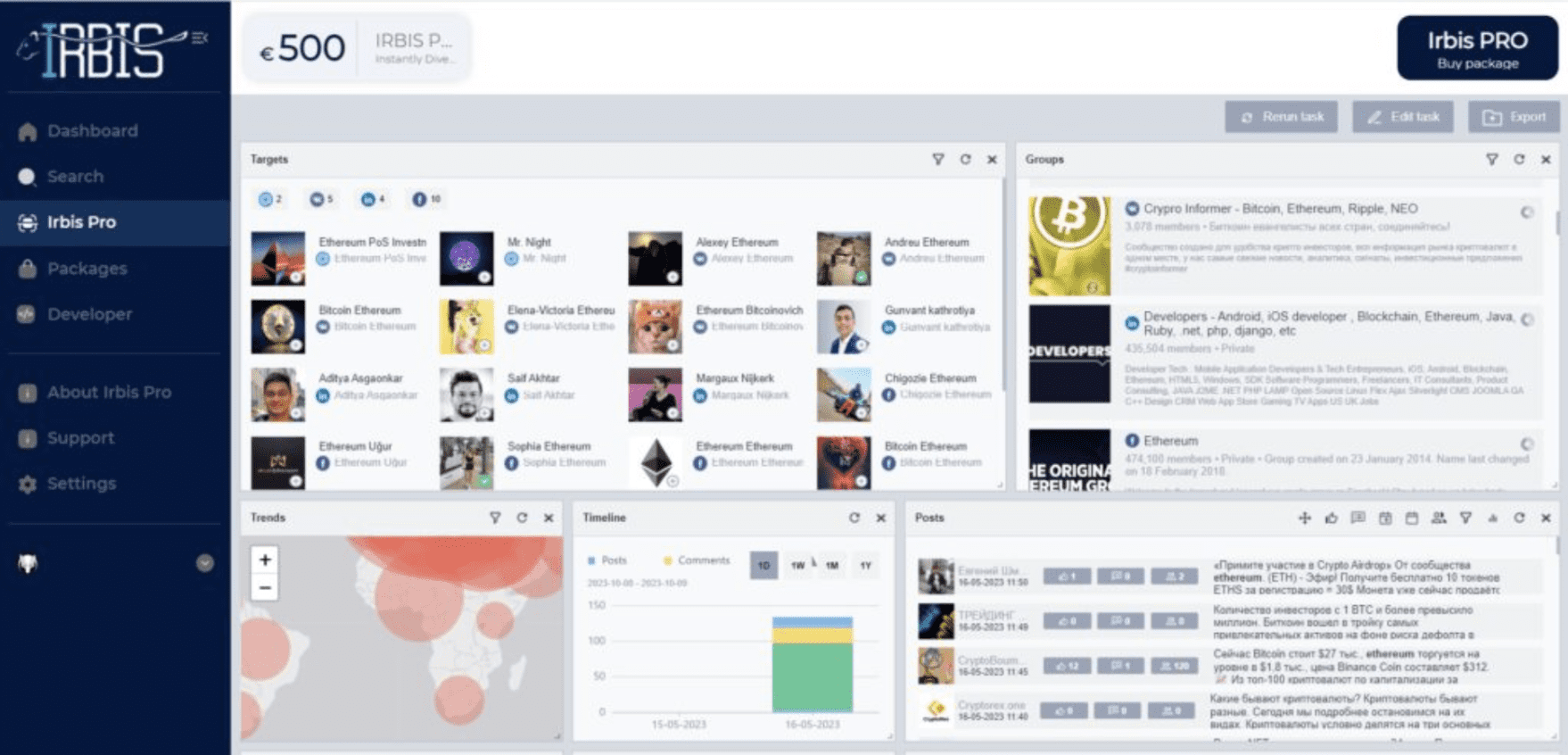Select the Mr. Night target profile picture

pos(466,259)
